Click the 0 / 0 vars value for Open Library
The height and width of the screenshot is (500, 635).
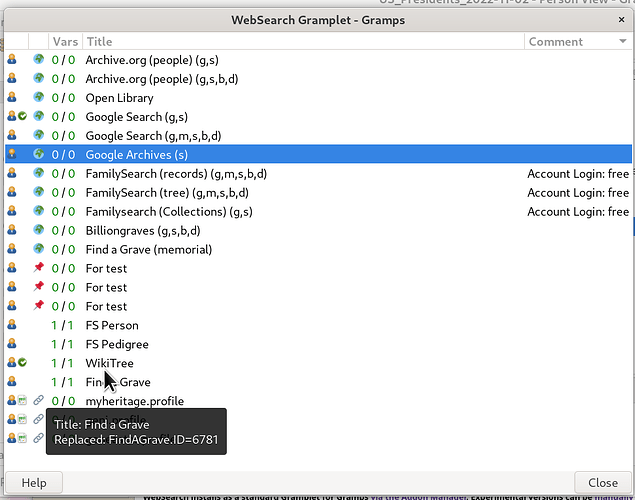tap(63, 98)
